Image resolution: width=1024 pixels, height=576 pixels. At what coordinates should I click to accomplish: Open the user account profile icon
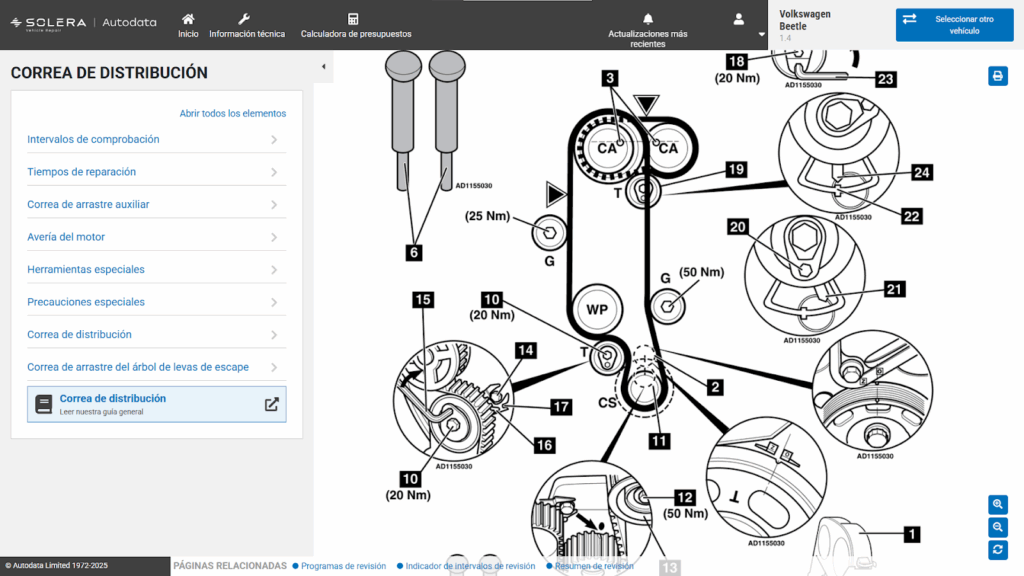pos(739,19)
